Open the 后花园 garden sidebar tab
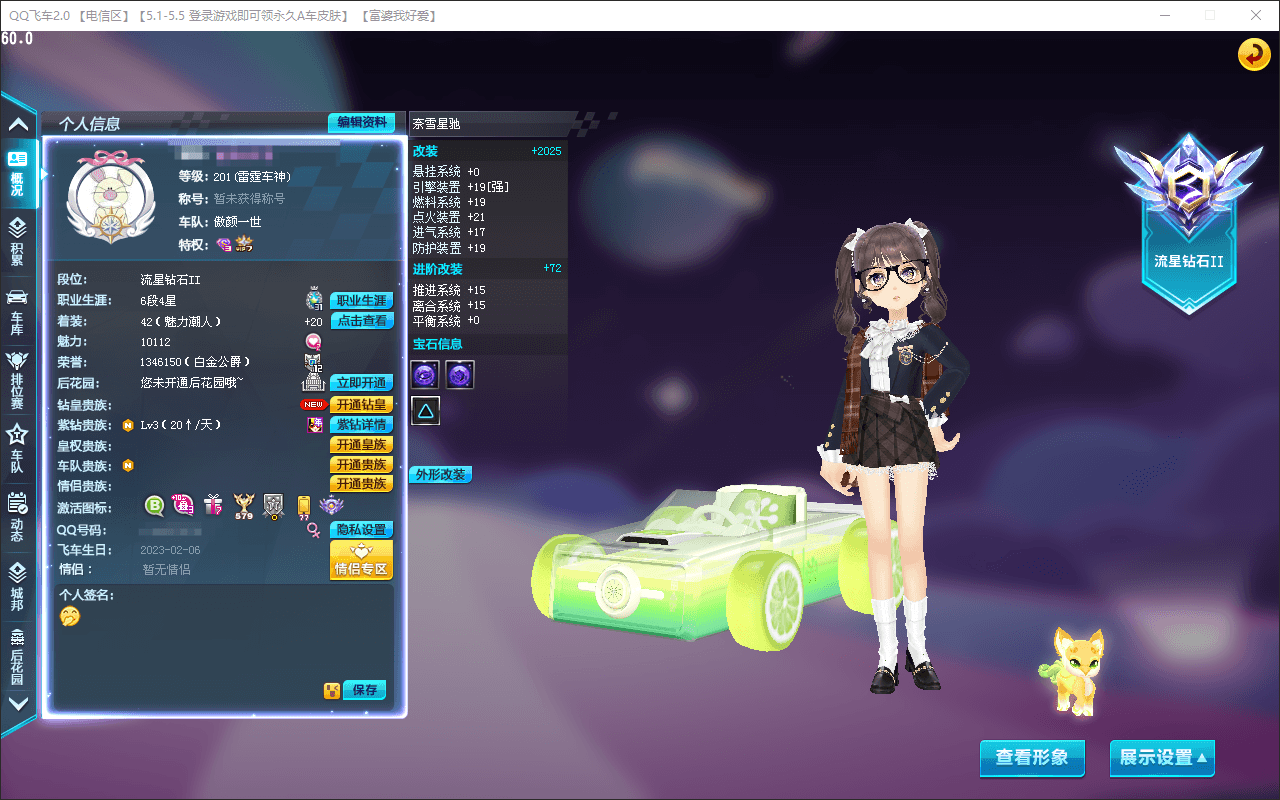1280x800 pixels. [18, 655]
